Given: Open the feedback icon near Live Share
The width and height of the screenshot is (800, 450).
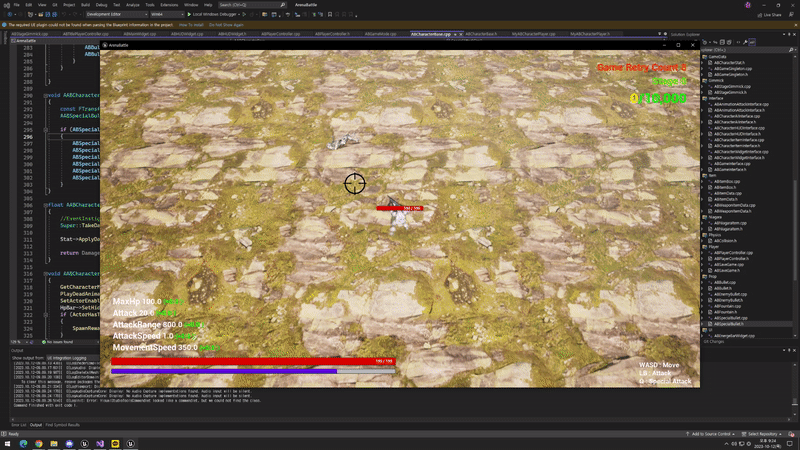Looking at the screenshot, I should tap(791, 15).
